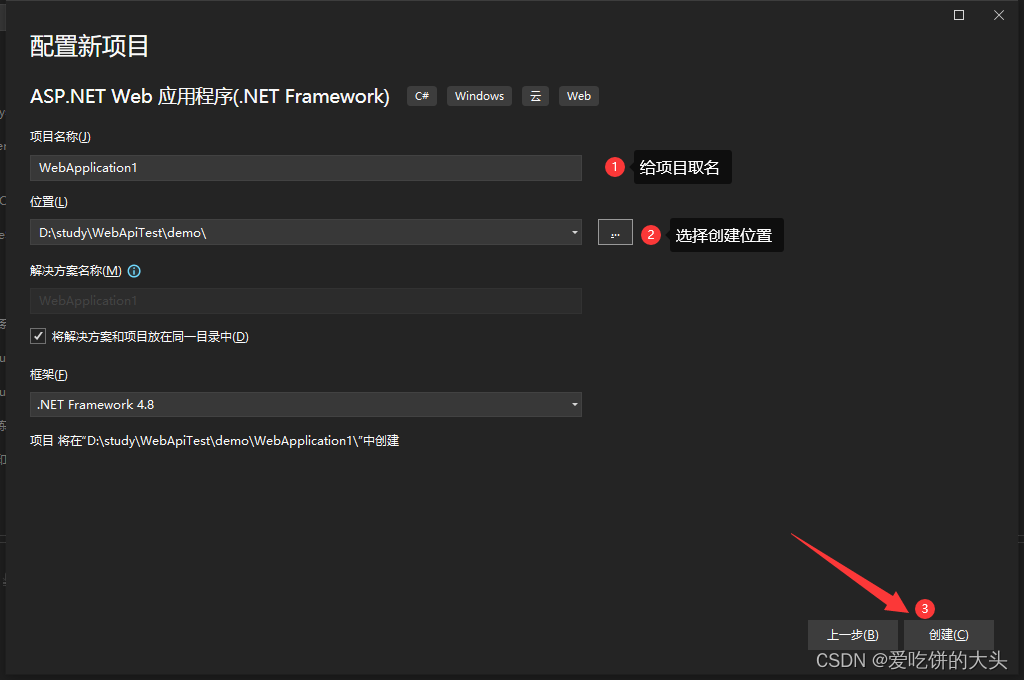Click the 云 (cloud) tag label

(x=536, y=96)
